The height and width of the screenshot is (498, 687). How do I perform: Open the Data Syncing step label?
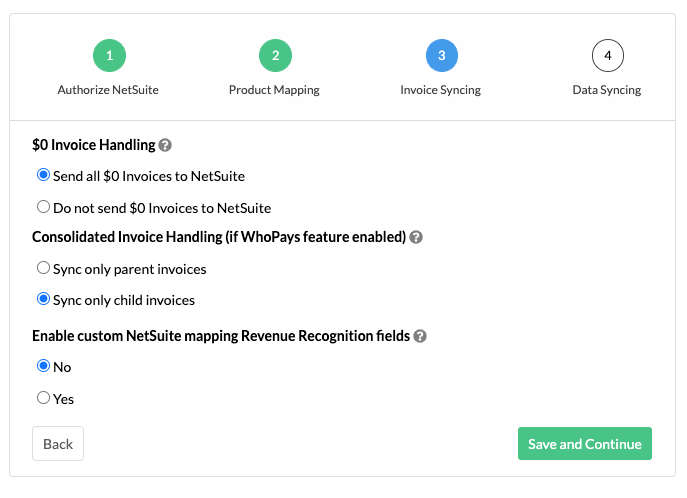607,90
